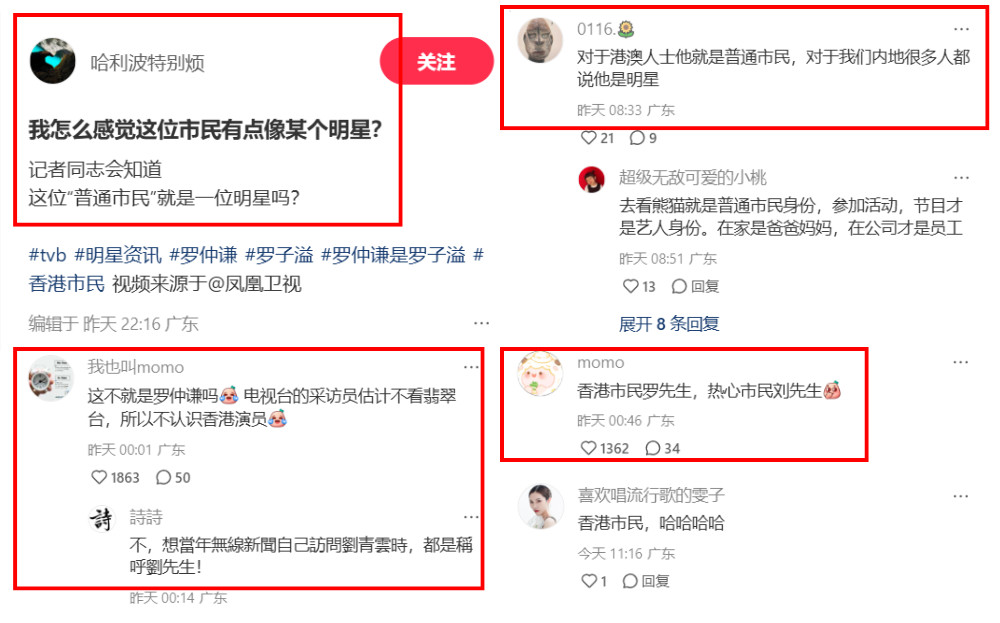Like 我也叫momo comment with 1863 likes

(115, 478)
